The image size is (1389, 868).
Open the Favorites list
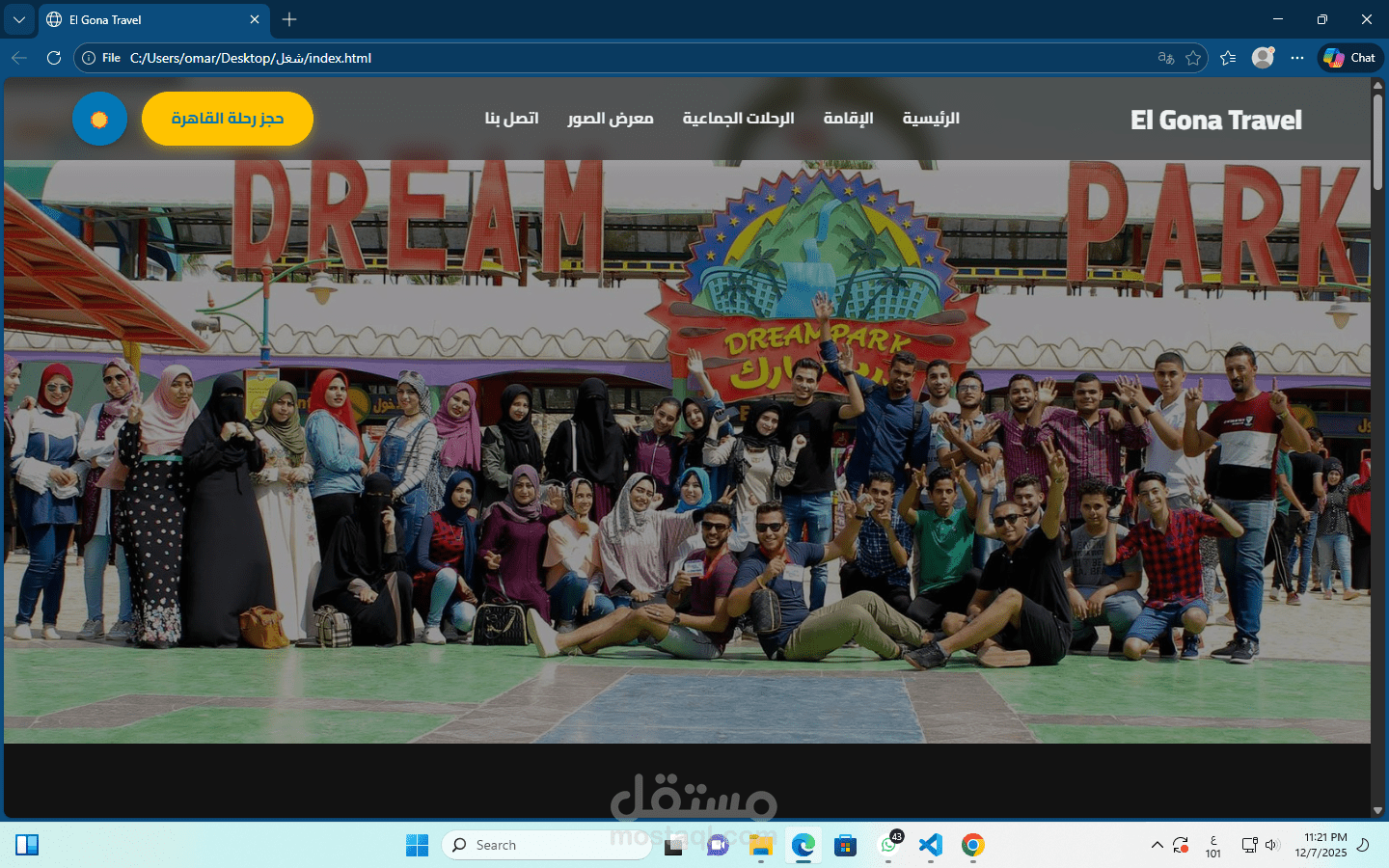(x=1228, y=58)
